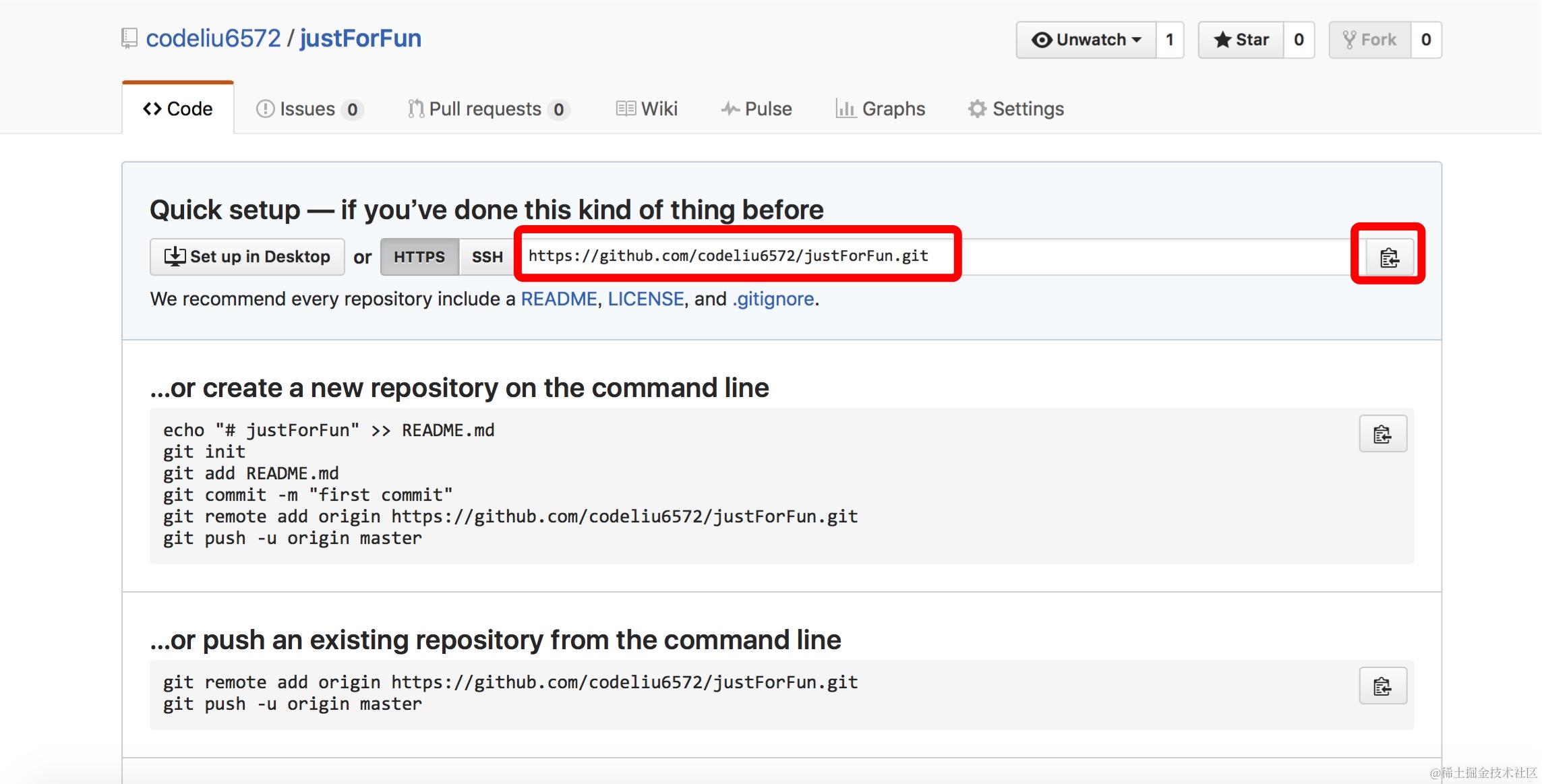Click the repository book icon beside codeliu6572
Screen dimensions: 1542x784
[129, 38]
